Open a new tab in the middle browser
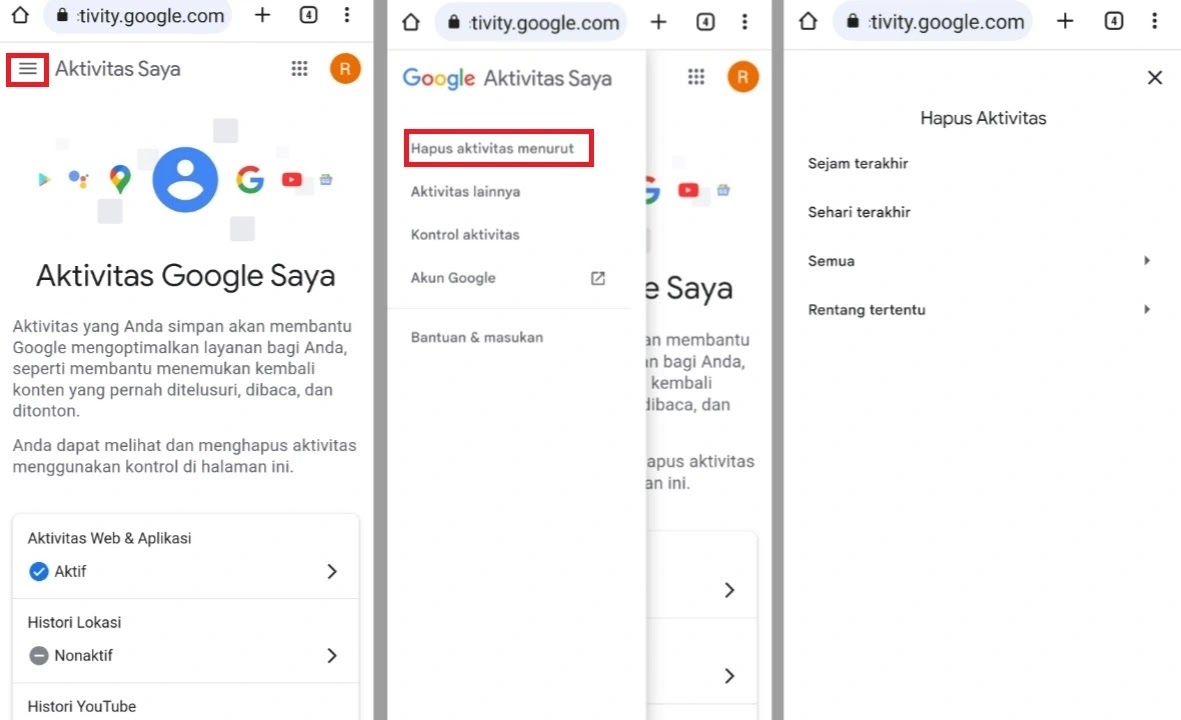Screen dimensions: 1181x720 pyautogui.click(x=658, y=22)
